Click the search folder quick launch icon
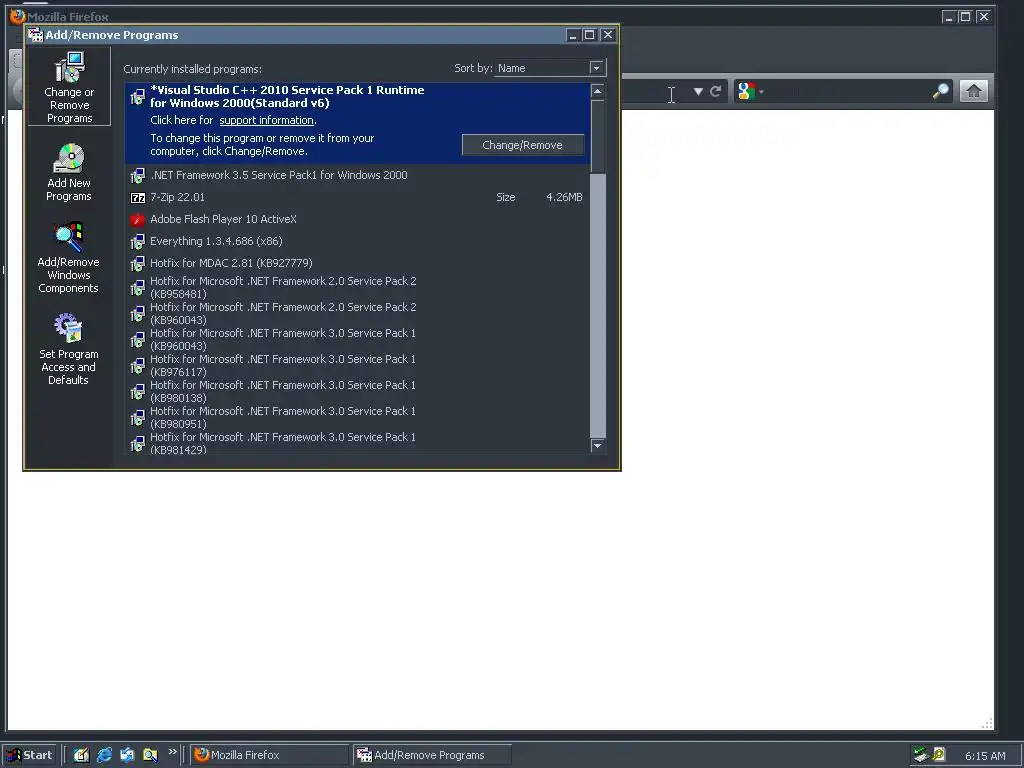Viewport: 1024px width, 768px height. (x=150, y=755)
